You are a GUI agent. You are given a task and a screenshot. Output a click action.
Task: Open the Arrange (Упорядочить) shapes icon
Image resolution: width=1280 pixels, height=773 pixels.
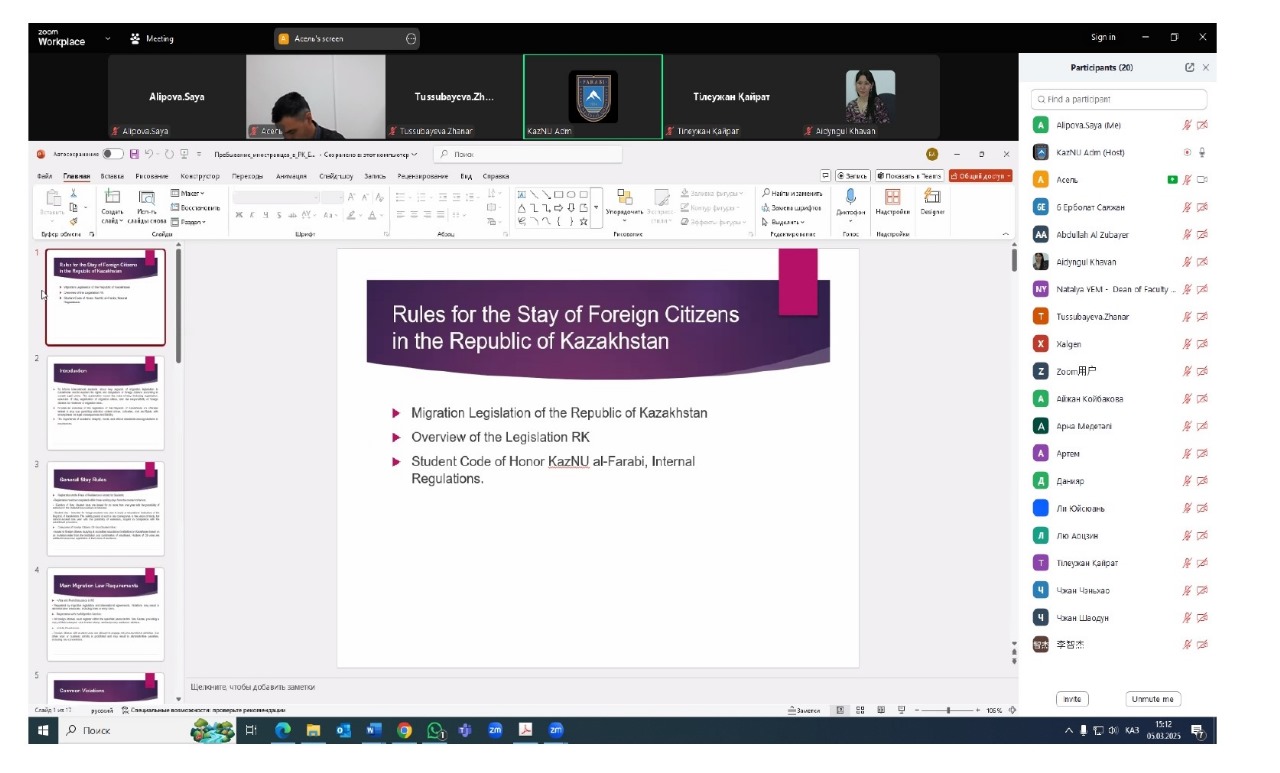(625, 196)
